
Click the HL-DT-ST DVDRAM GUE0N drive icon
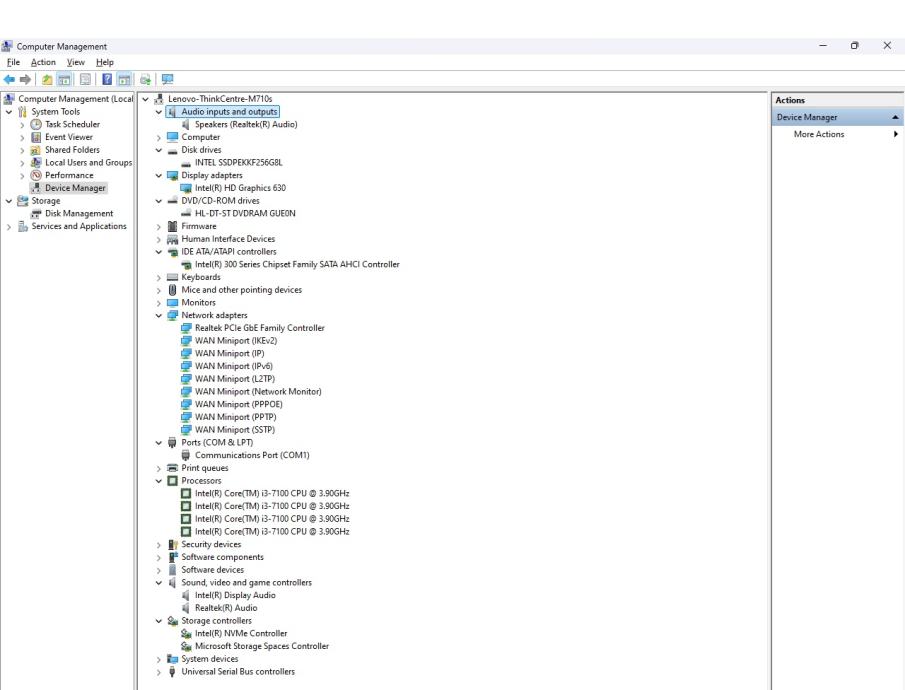pyautogui.click(x=186, y=214)
